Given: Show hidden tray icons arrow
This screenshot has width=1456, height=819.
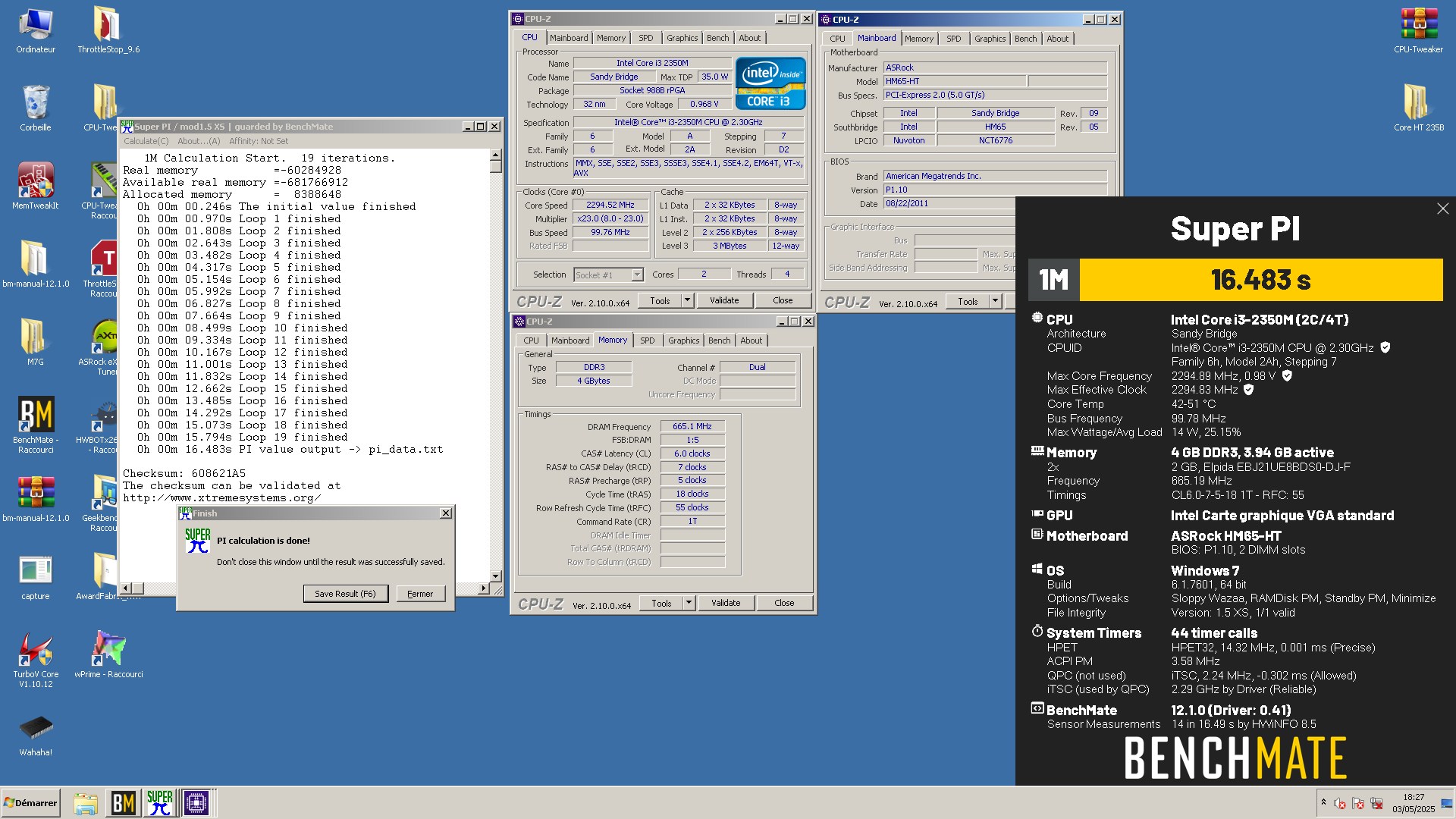Looking at the screenshot, I should coord(1323,802).
